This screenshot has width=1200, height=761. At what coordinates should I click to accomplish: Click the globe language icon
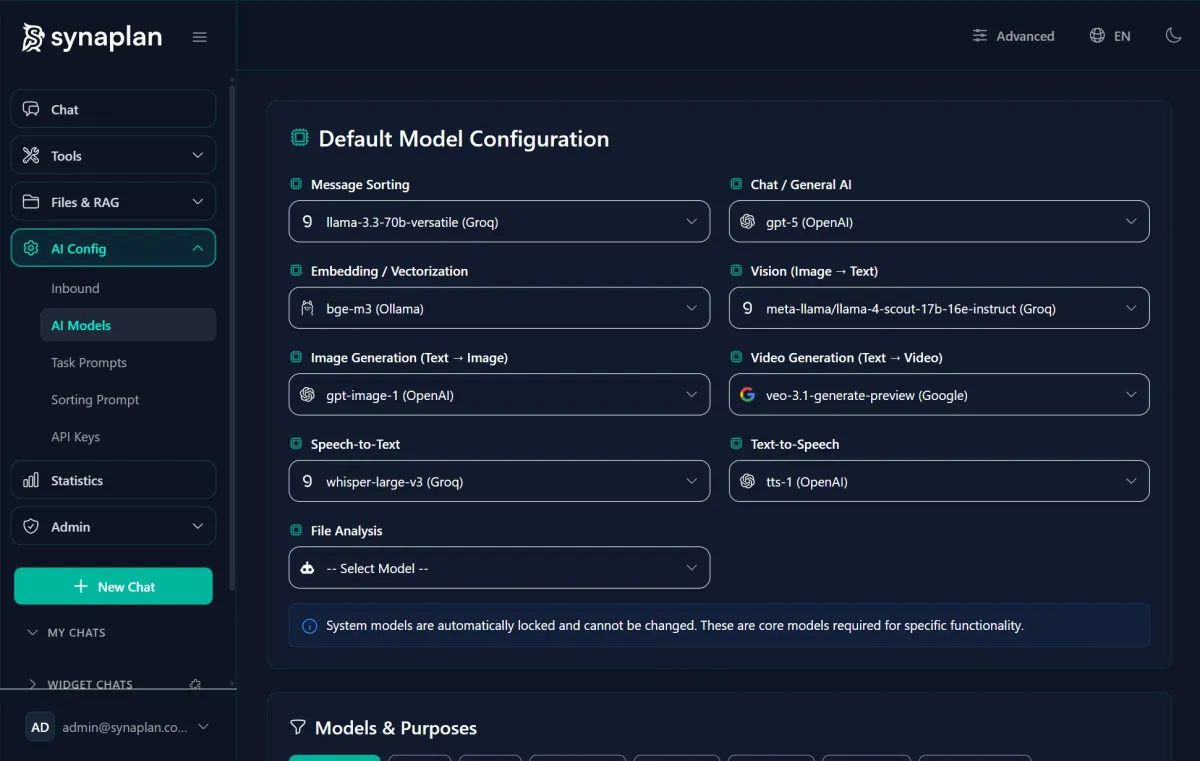(1095, 35)
